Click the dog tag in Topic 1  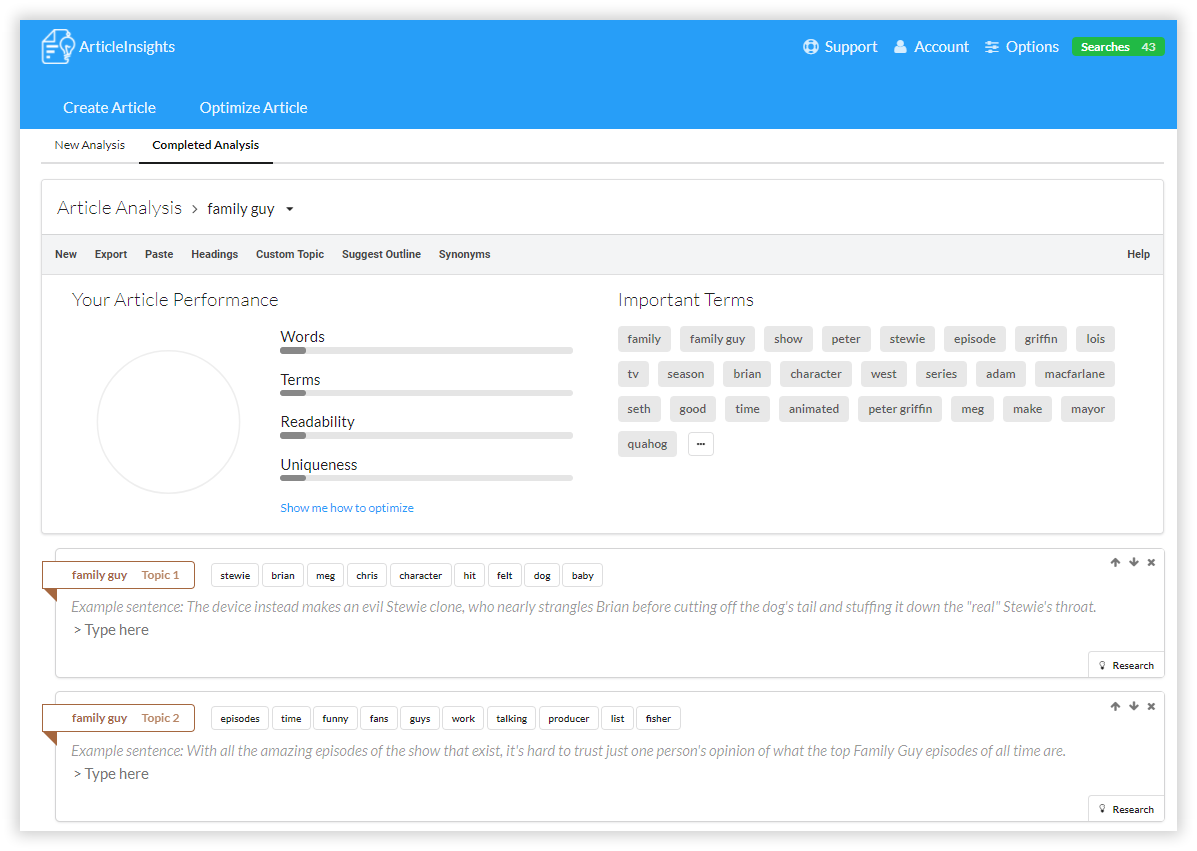pos(542,575)
